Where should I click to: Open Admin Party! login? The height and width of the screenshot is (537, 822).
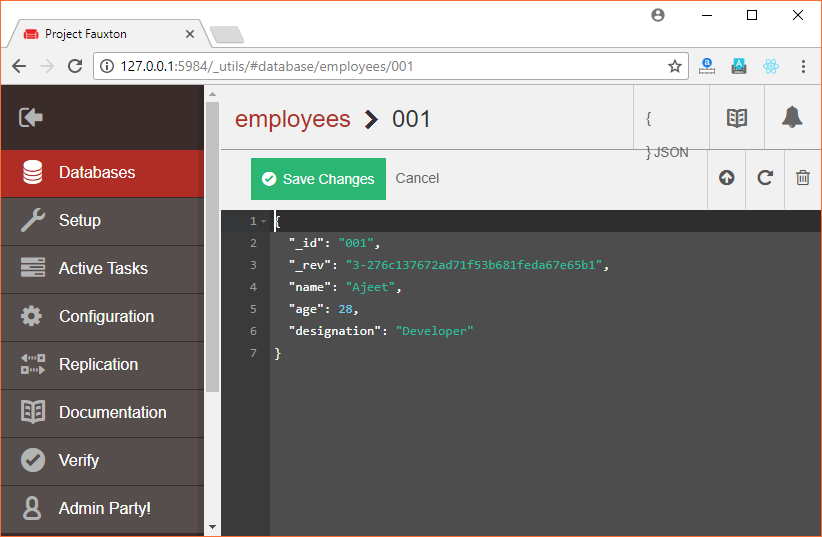pos(102,509)
